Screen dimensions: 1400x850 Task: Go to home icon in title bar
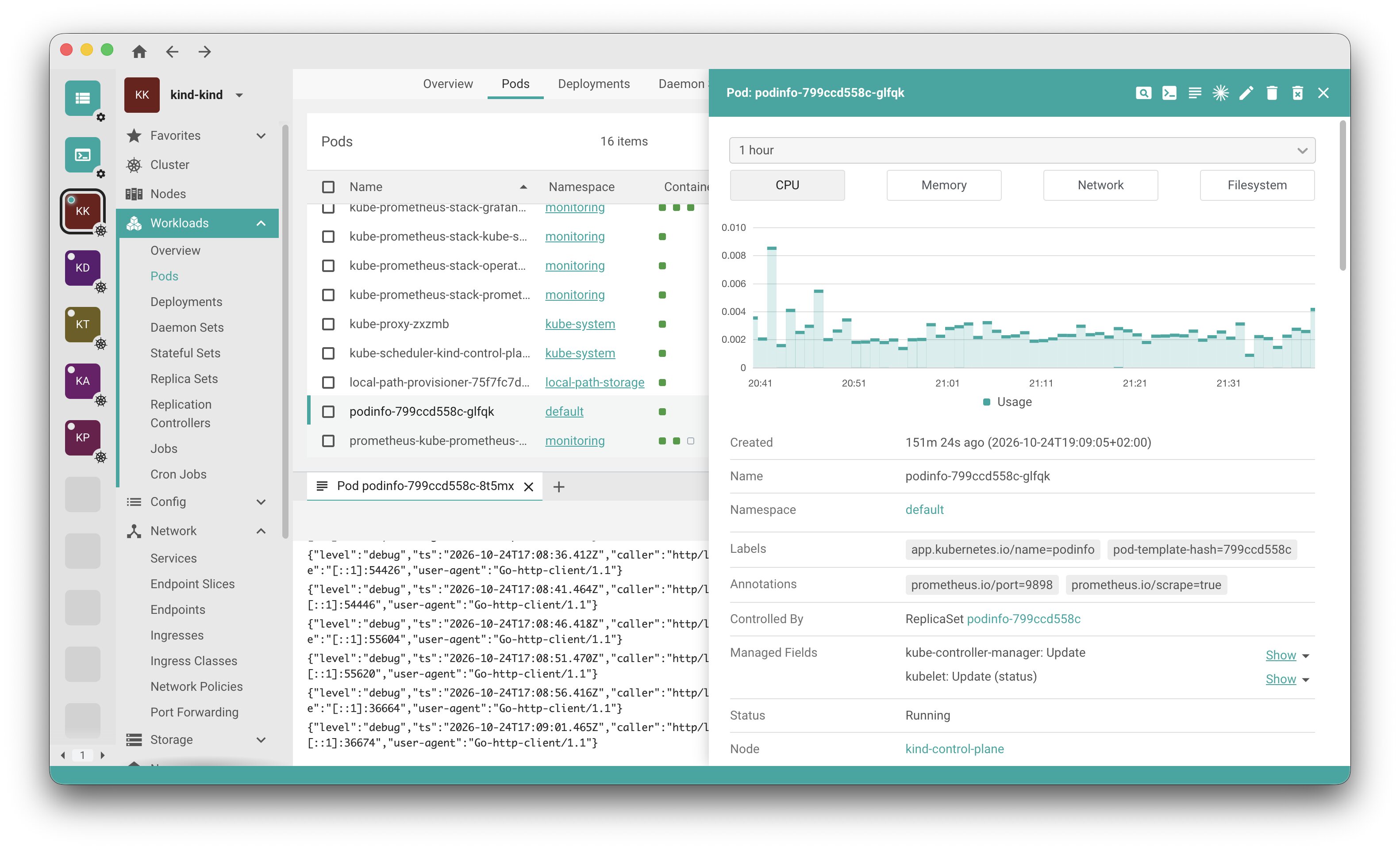pos(139,52)
